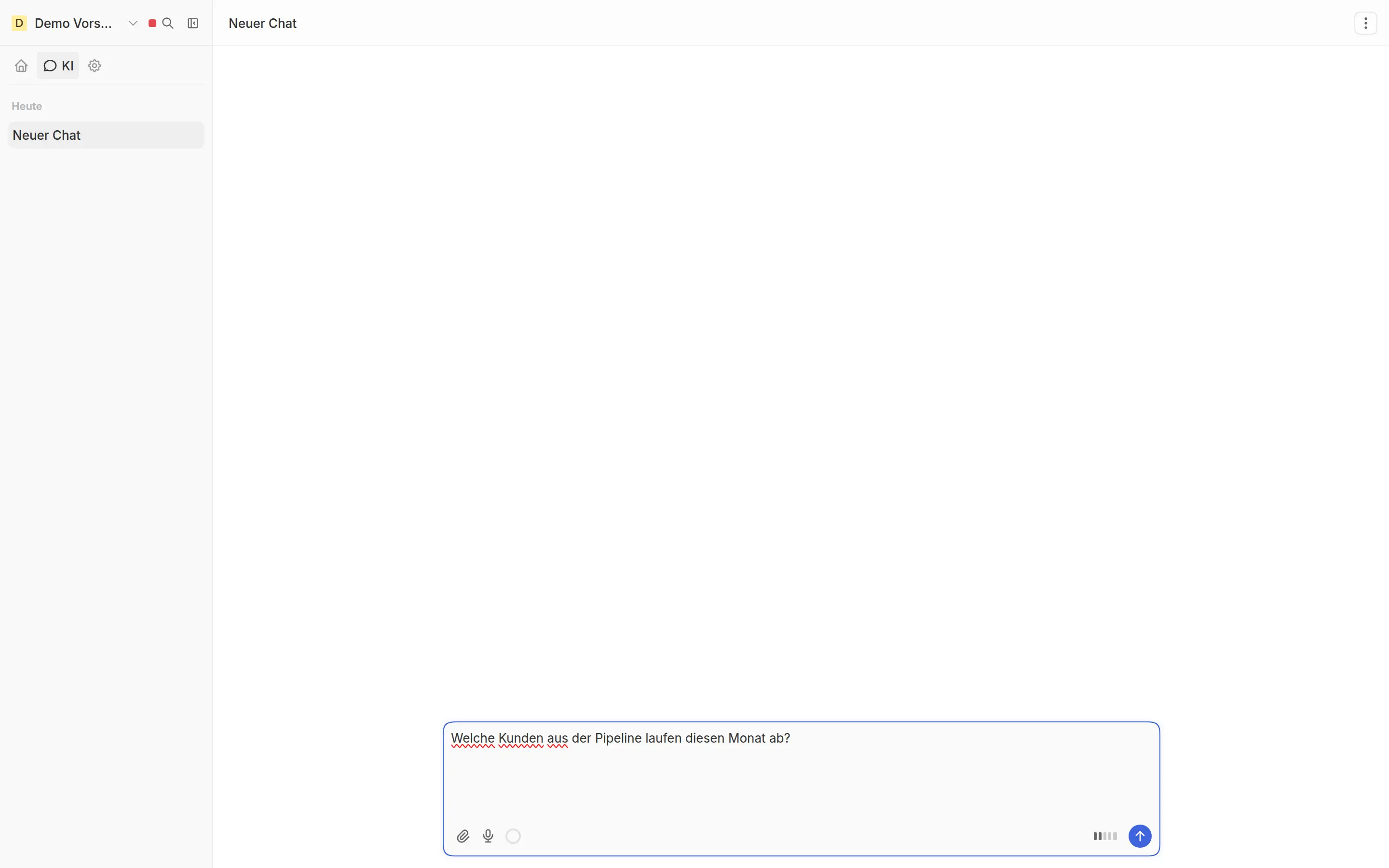
Task: Select the KI chat tab
Action: pyautogui.click(x=58, y=66)
